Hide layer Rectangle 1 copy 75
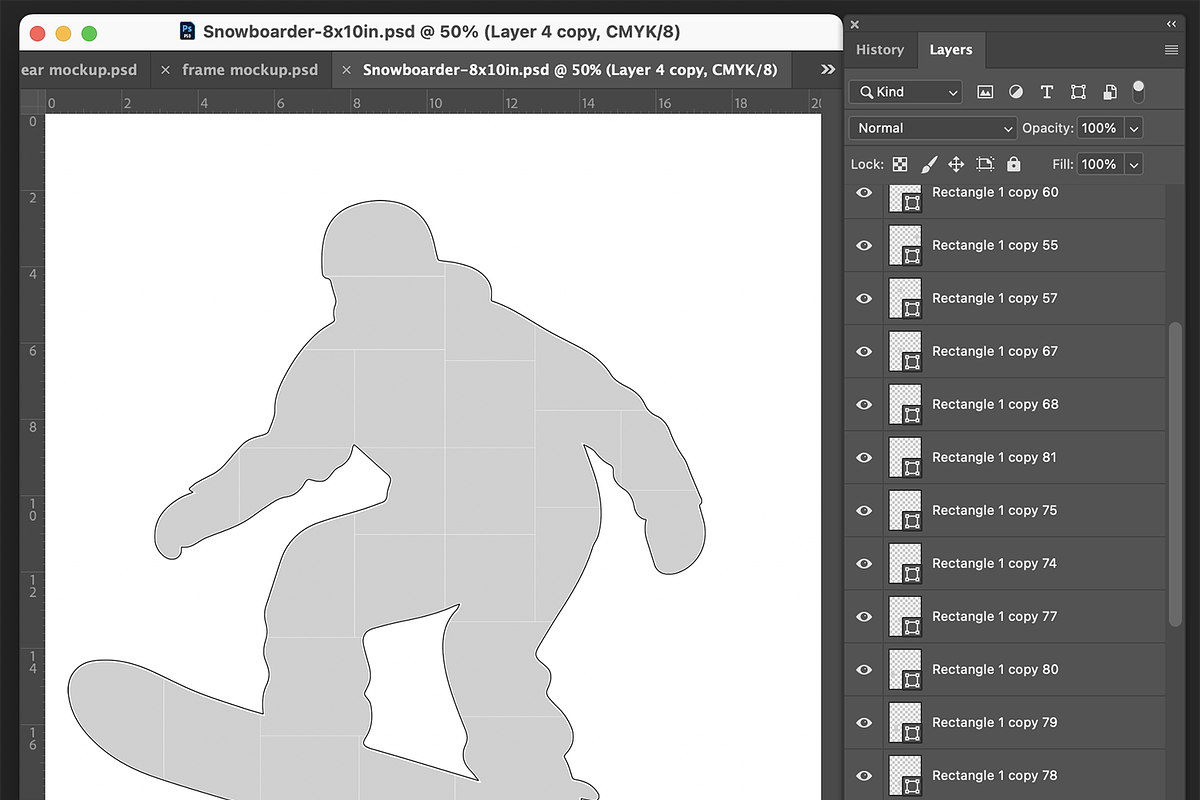Image resolution: width=1200 pixels, height=800 pixels. 865,510
